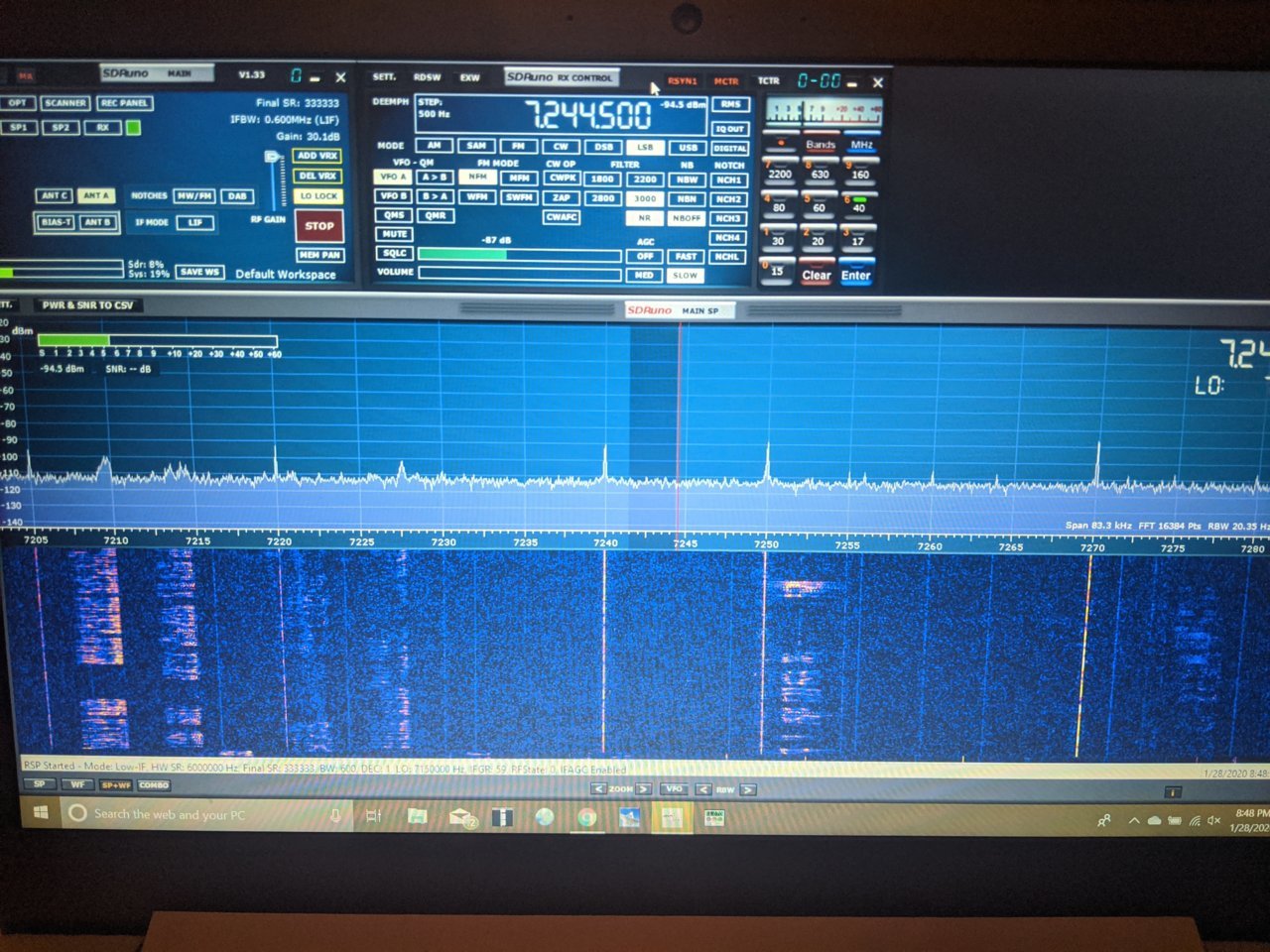Enable NCH4 notch filter
Image resolution: width=1270 pixels, height=952 pixels.
click(727, 238)
